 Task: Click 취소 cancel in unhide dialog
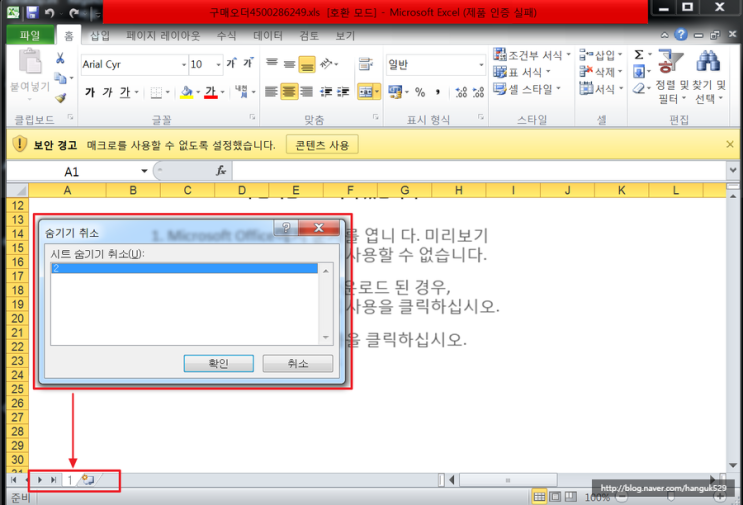pyautogui.click(x=298, y=363)
